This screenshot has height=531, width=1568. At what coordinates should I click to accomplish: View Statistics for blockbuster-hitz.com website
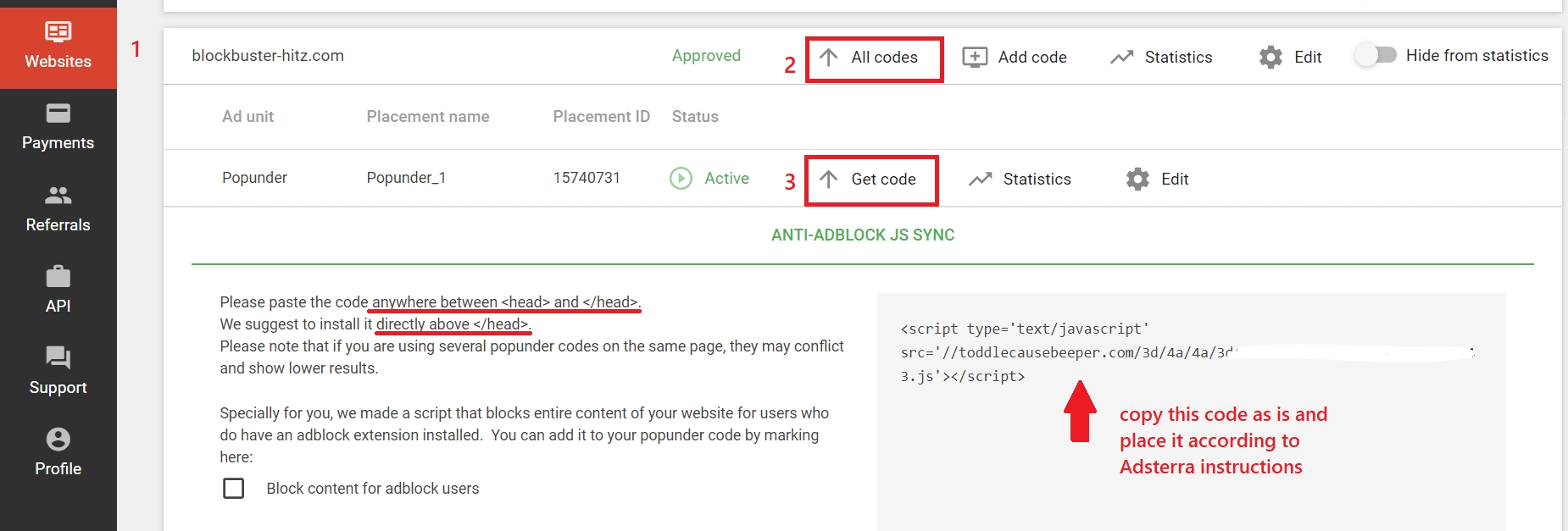pos(1161,57)
